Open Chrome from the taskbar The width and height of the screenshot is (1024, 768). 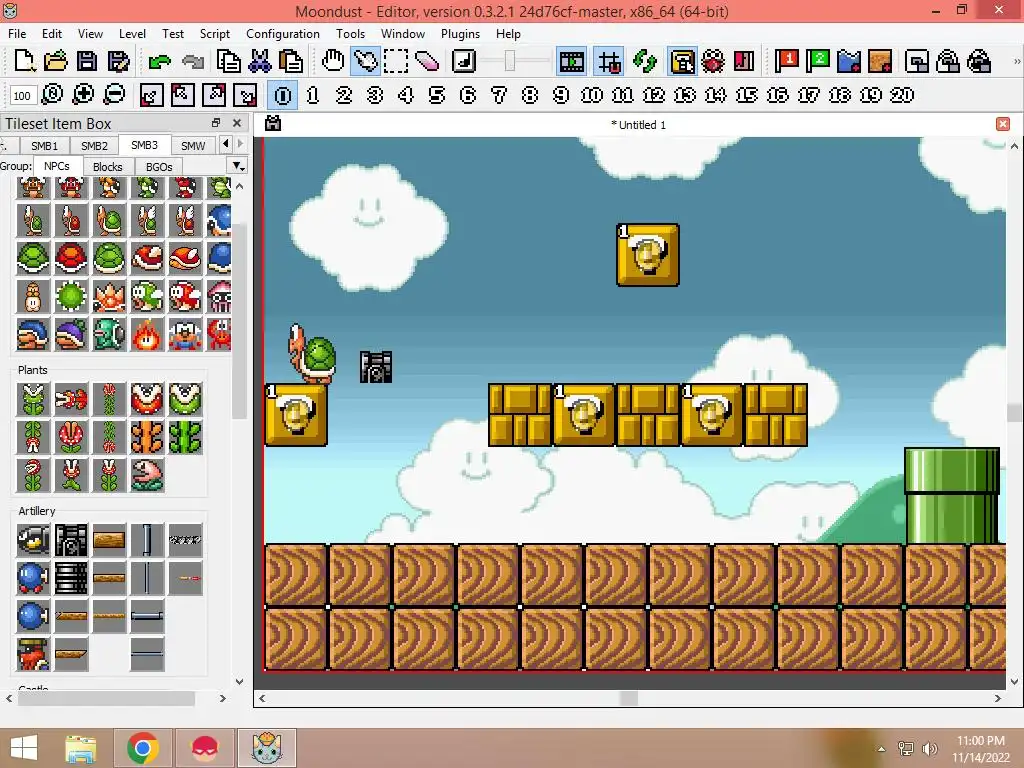click(142, 748)
